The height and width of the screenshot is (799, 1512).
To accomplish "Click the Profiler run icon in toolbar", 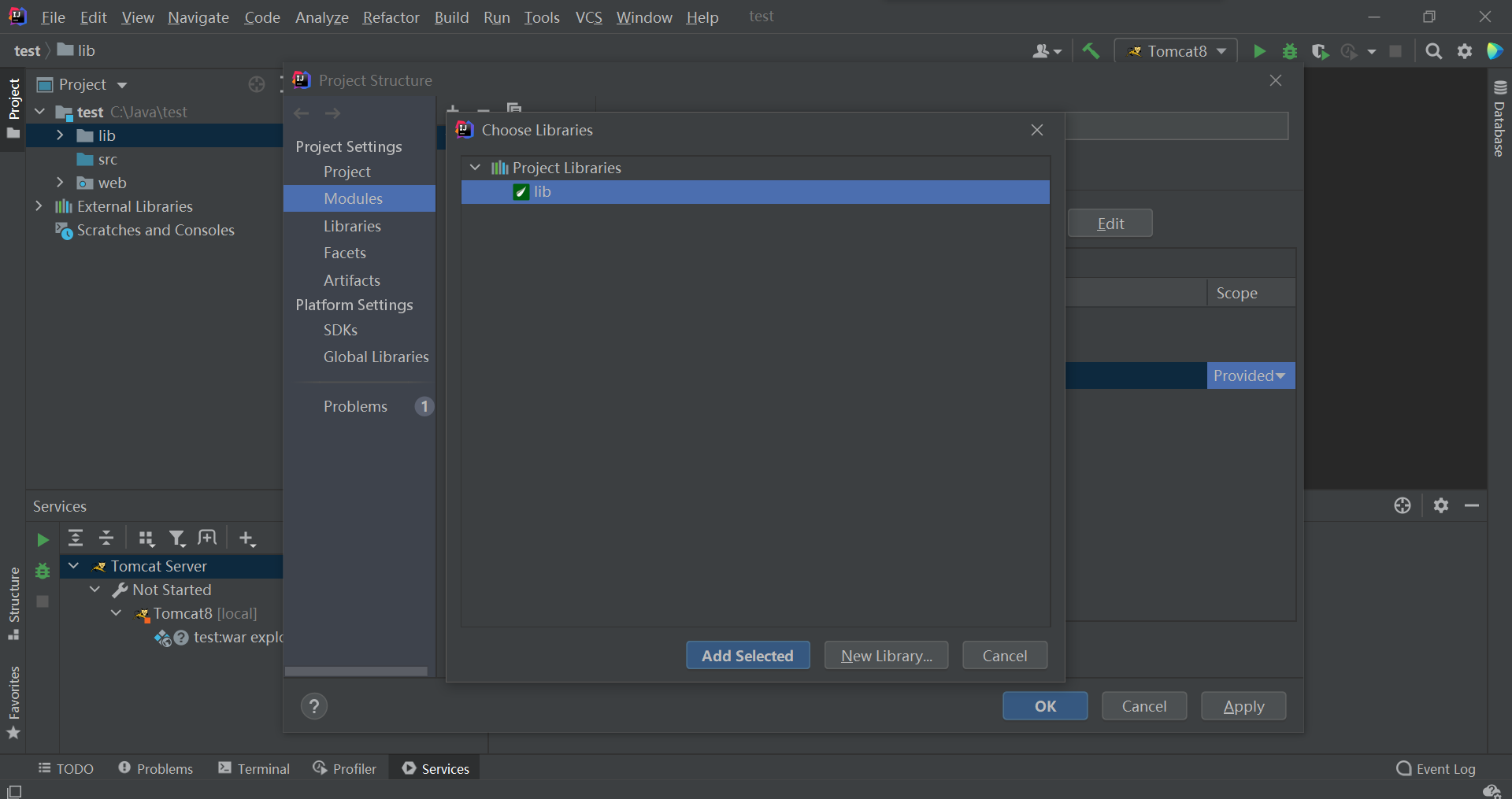I will pos(1350,51).
